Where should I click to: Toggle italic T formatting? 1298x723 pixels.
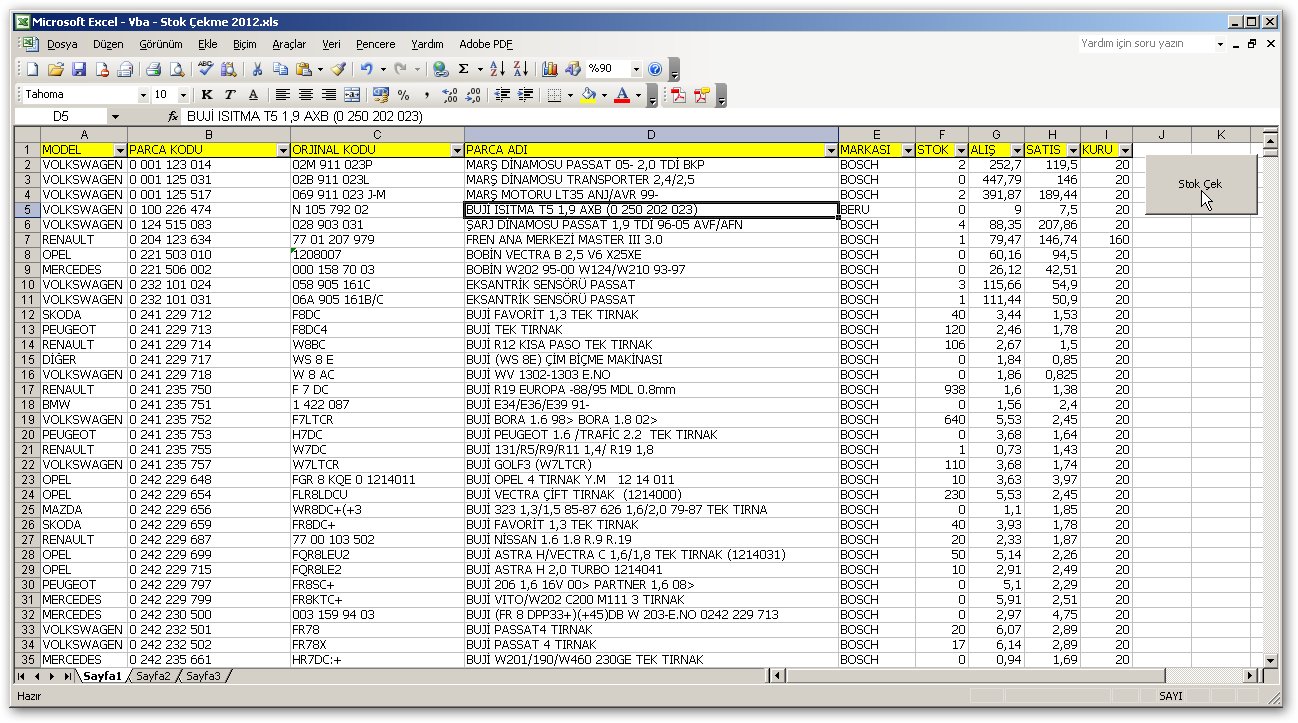tap(230, 95)
